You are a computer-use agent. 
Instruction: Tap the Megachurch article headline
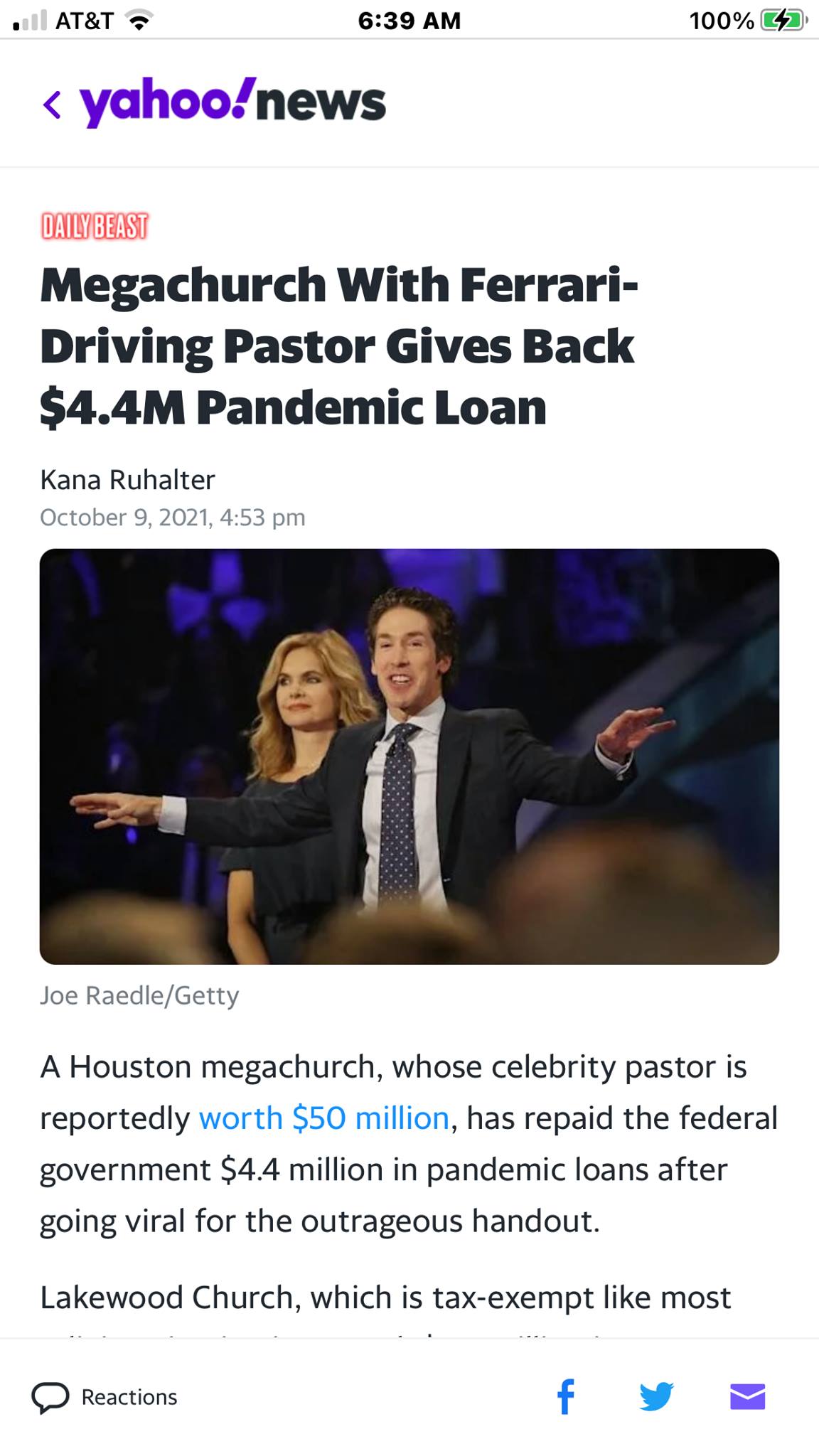point(338,346)
